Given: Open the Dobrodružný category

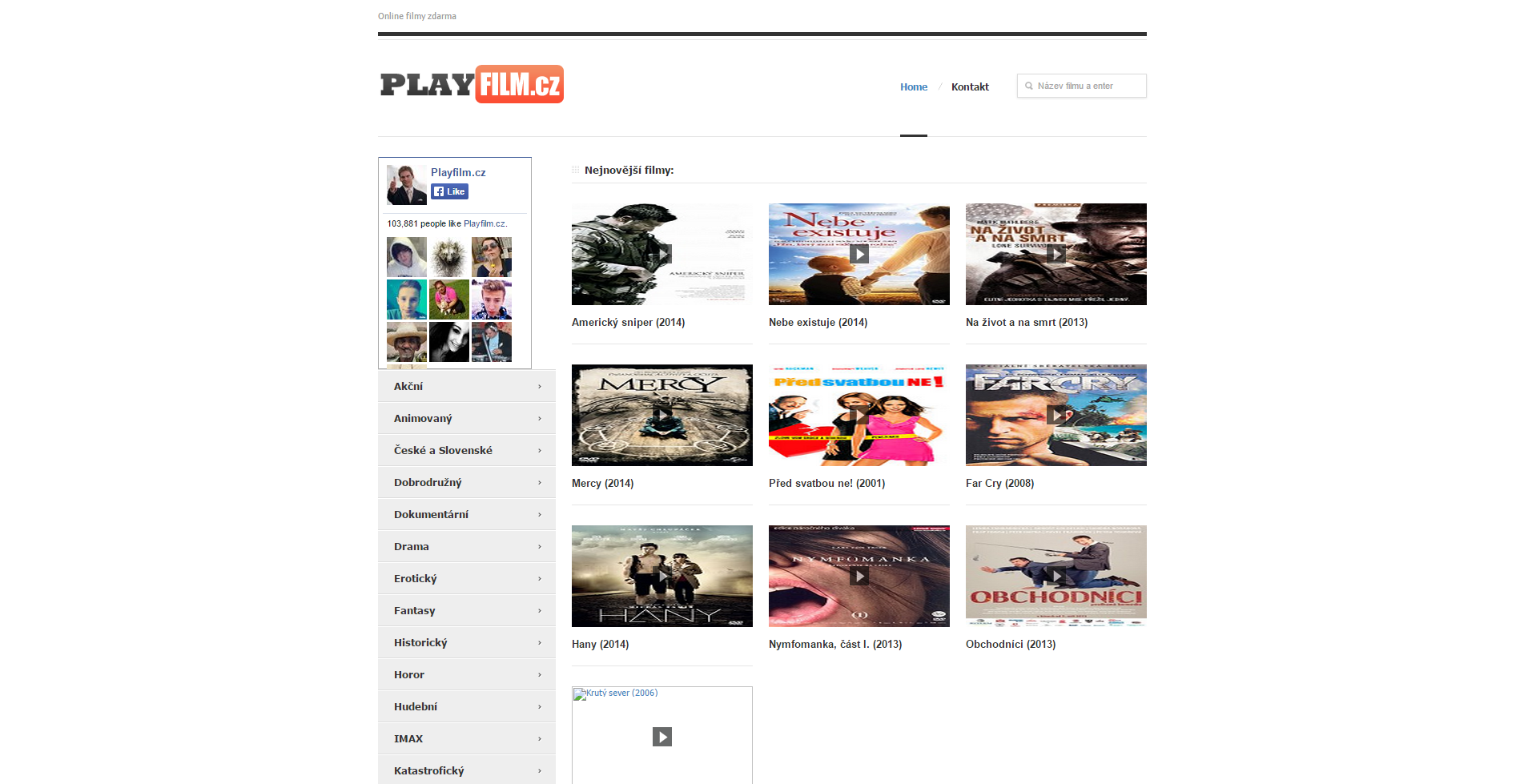Looking at the screenshot, I should click(x=467, y=482).
